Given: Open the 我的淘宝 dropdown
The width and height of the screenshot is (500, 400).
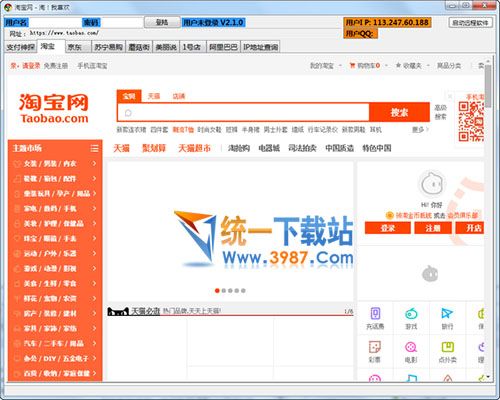Looking at the screenshot, I should point(325,66).
